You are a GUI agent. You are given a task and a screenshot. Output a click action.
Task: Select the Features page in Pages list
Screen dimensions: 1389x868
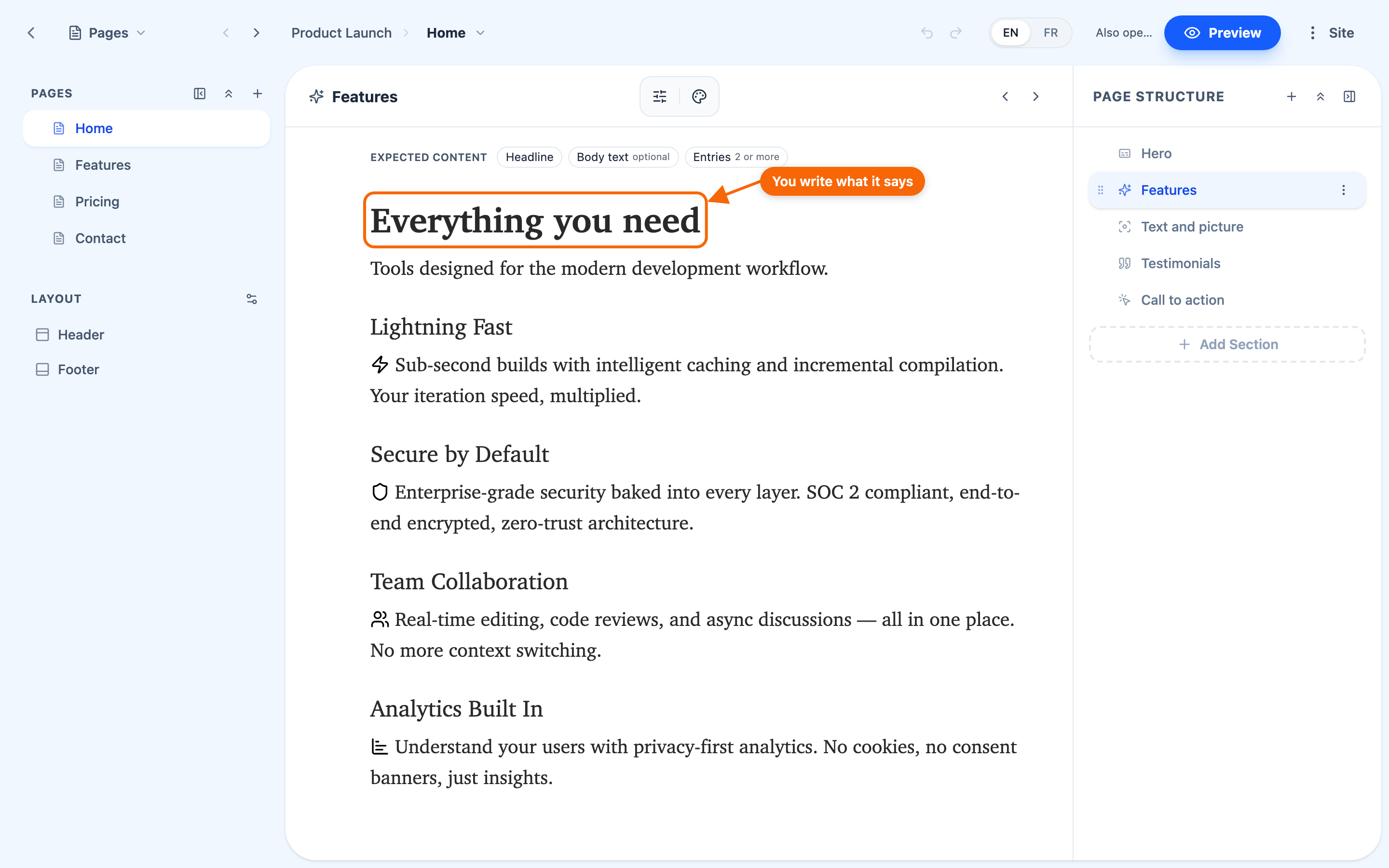(146, 165)
